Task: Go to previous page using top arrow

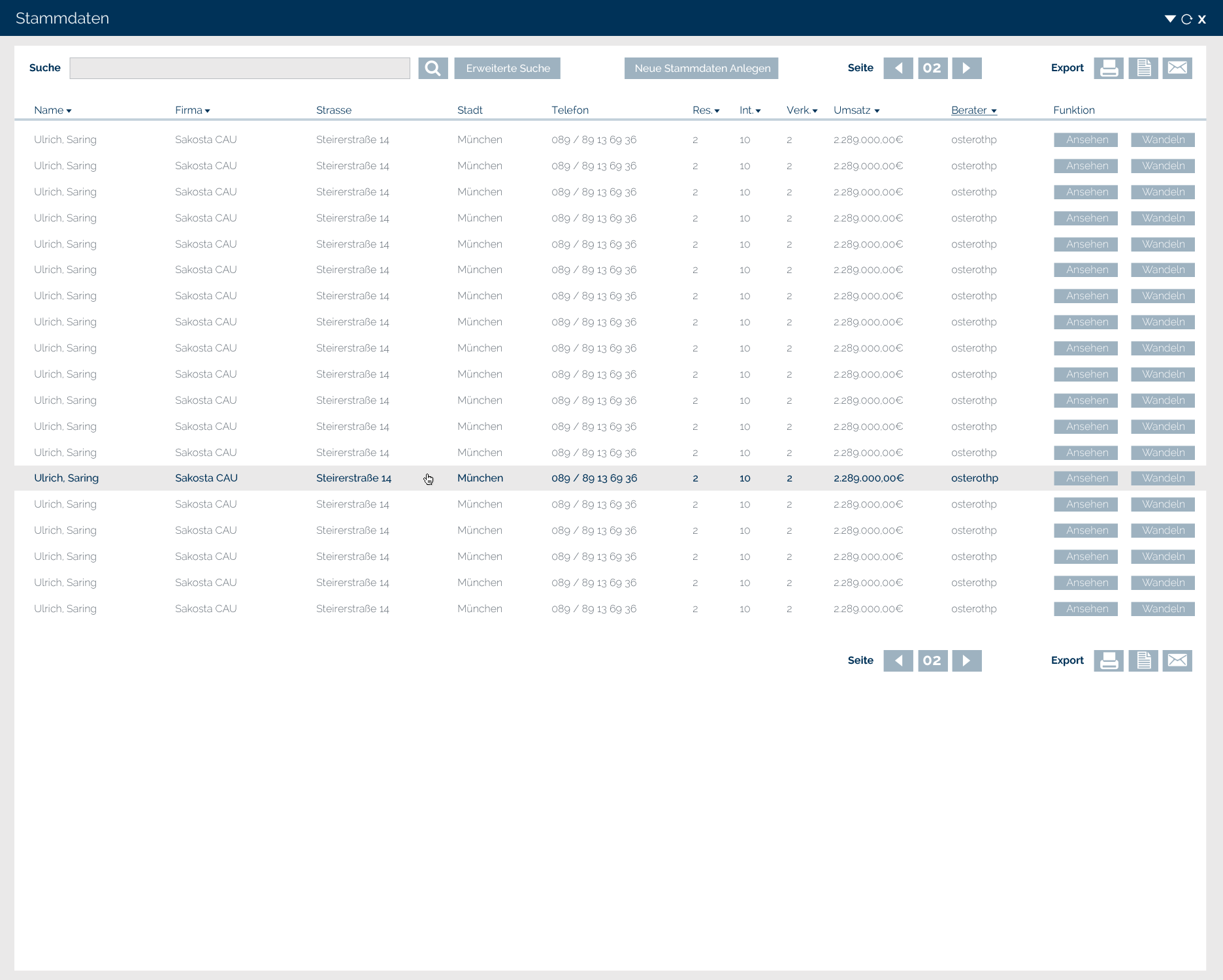Action: click(x=898, y=68)
